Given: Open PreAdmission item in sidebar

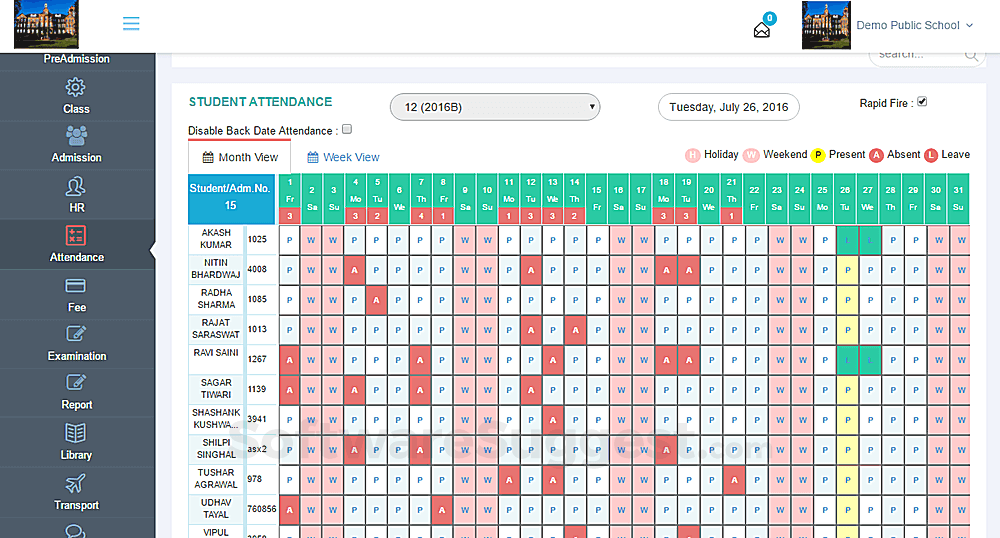Looking at the screenshot, I should 76,59.
